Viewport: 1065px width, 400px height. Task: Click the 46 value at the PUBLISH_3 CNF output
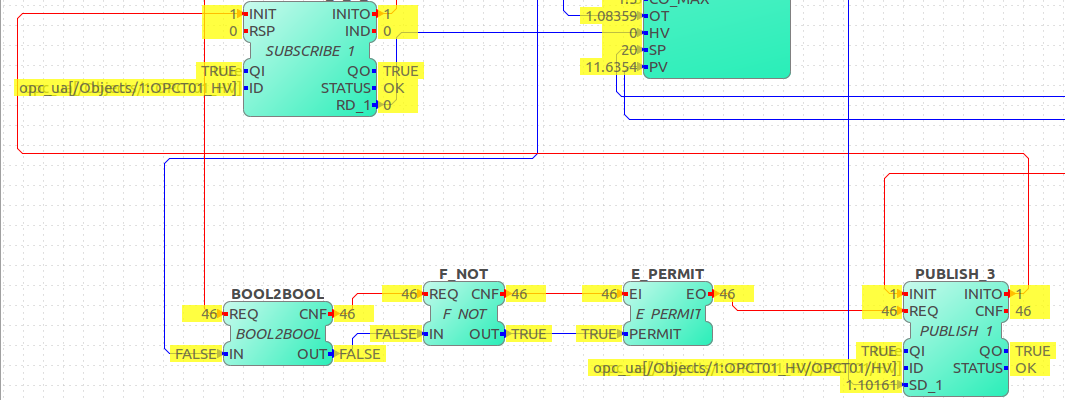(1024, 311)
